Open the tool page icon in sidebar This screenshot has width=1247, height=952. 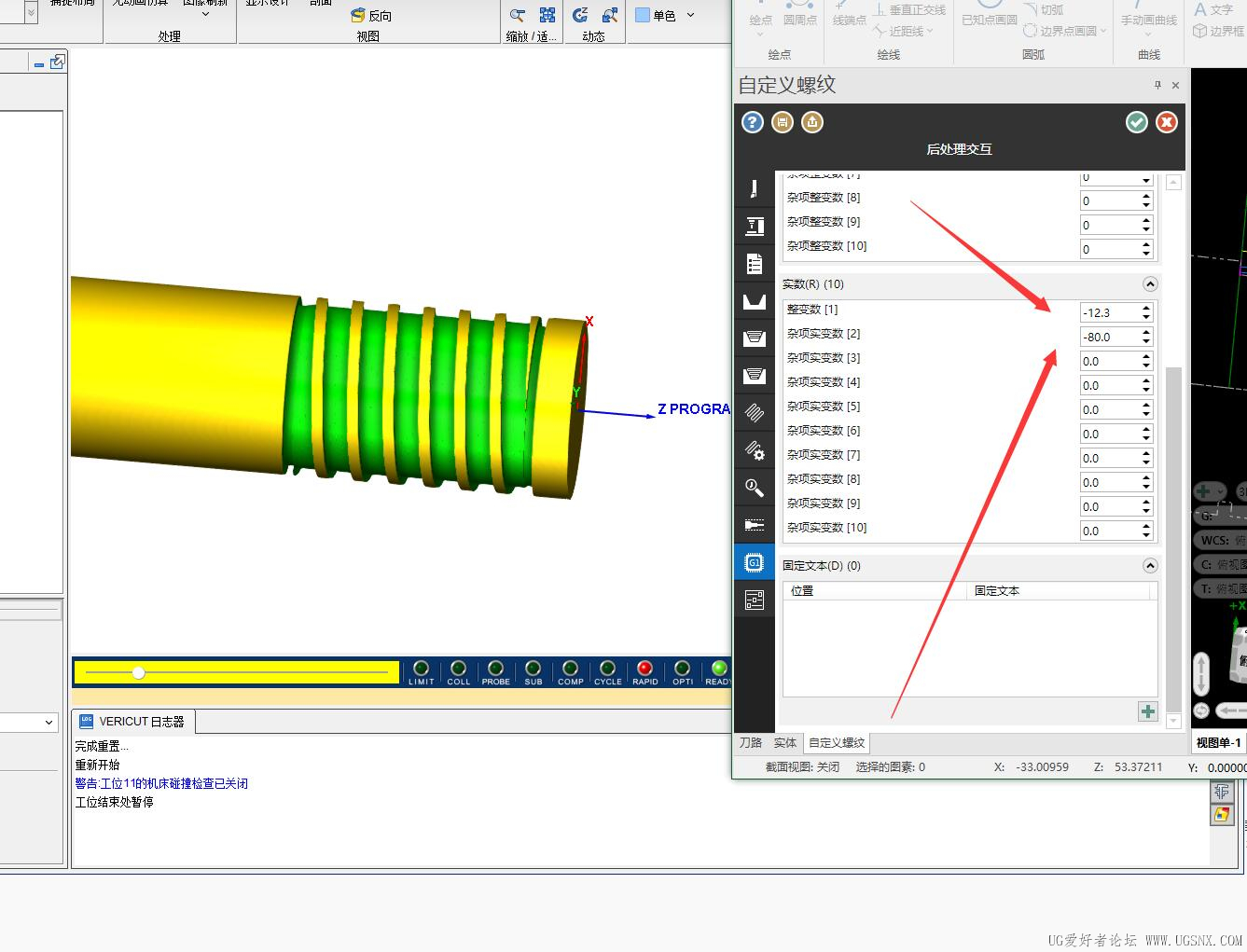[x=754, y=188]
